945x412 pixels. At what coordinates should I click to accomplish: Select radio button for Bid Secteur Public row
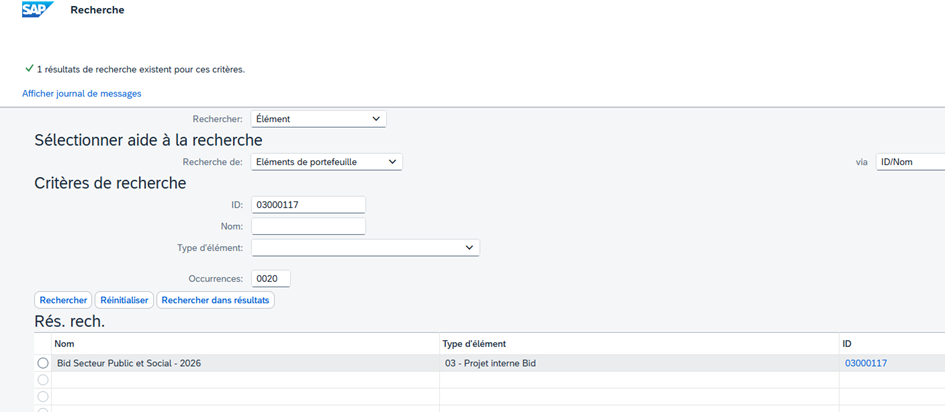tap(43, 363)
